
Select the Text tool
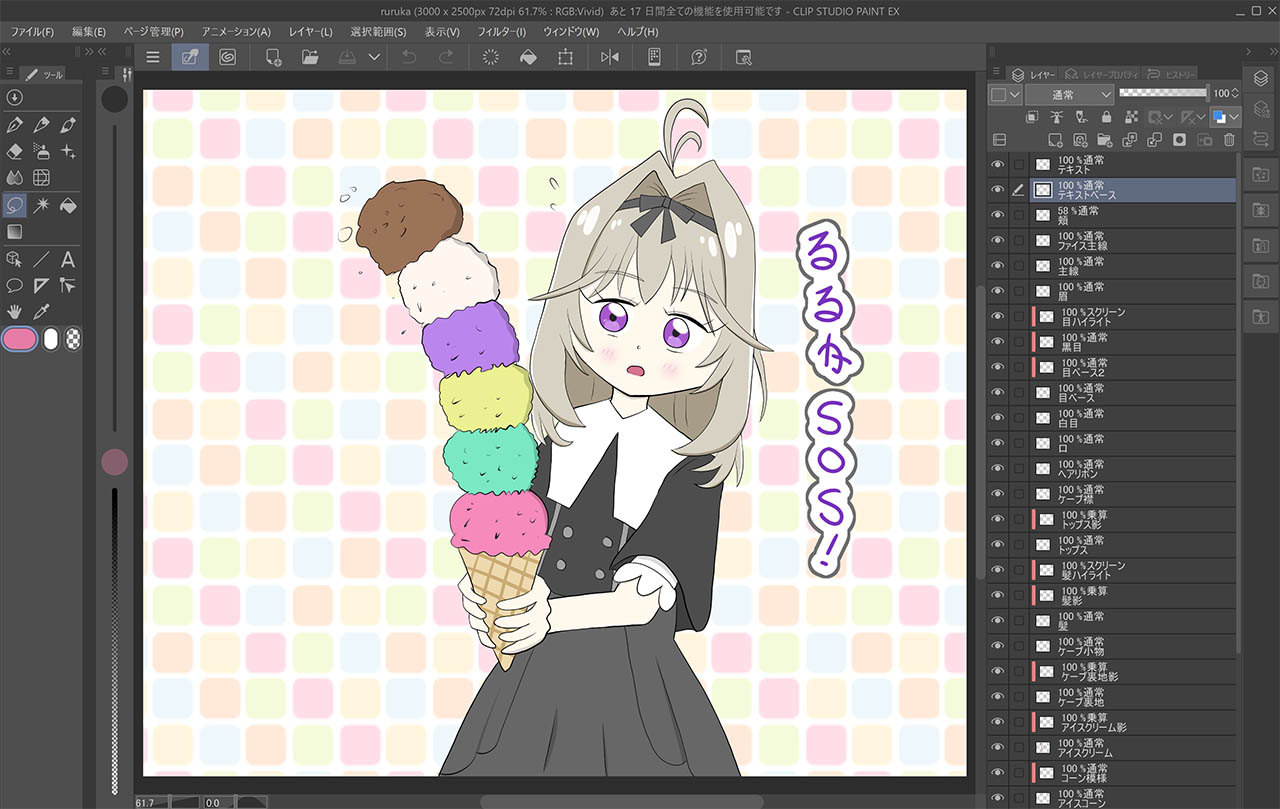68,259
